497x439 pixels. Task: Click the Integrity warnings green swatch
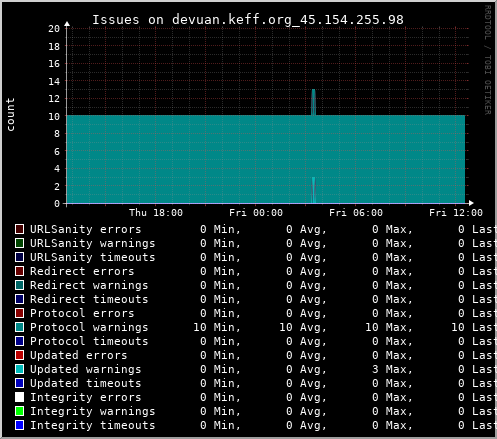19,411
